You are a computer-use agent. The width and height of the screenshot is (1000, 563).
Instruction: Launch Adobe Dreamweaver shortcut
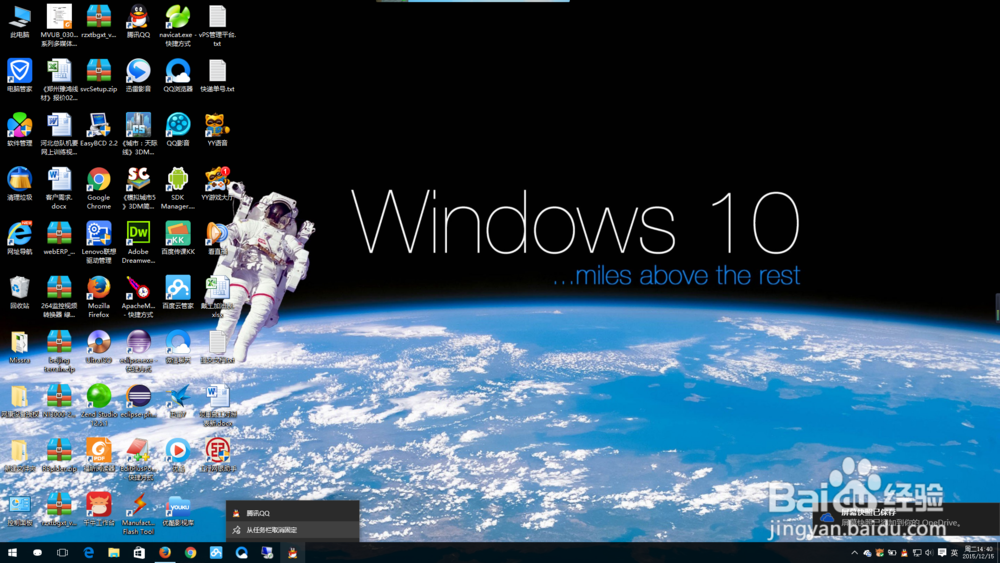coord(138,242)
